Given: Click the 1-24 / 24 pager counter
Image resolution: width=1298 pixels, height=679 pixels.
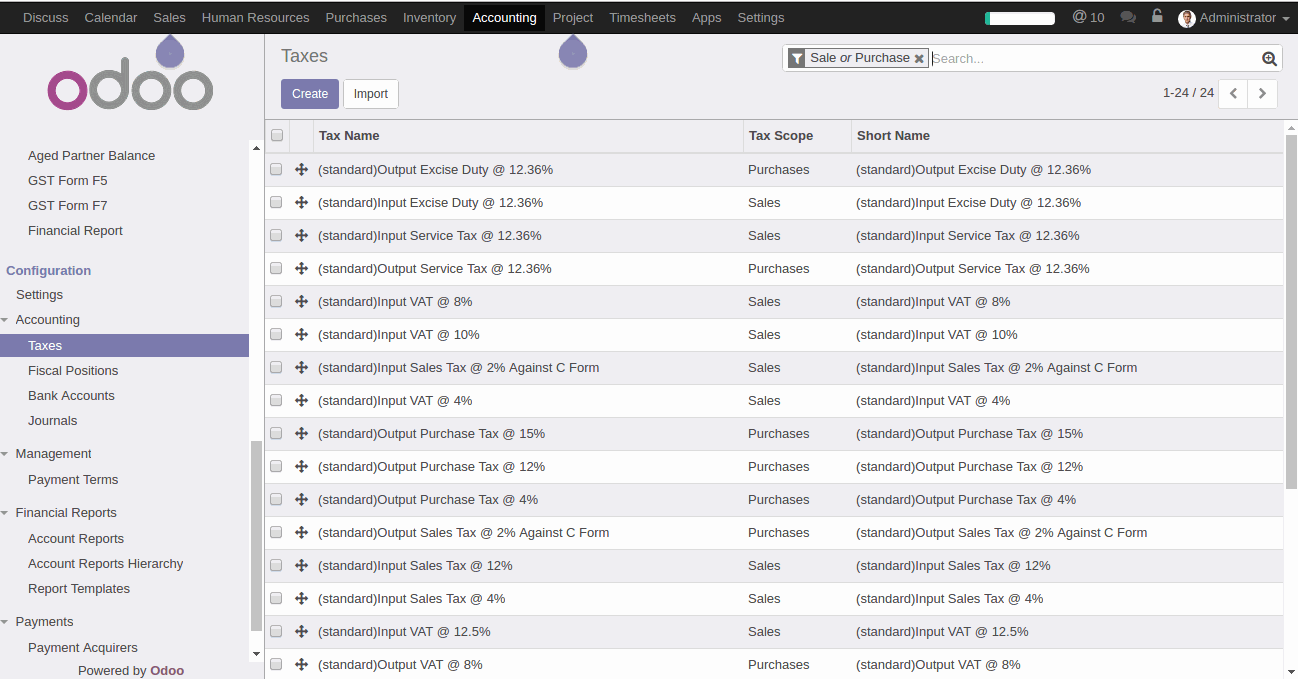Looking at the screenshot, I should point(1188,93).
